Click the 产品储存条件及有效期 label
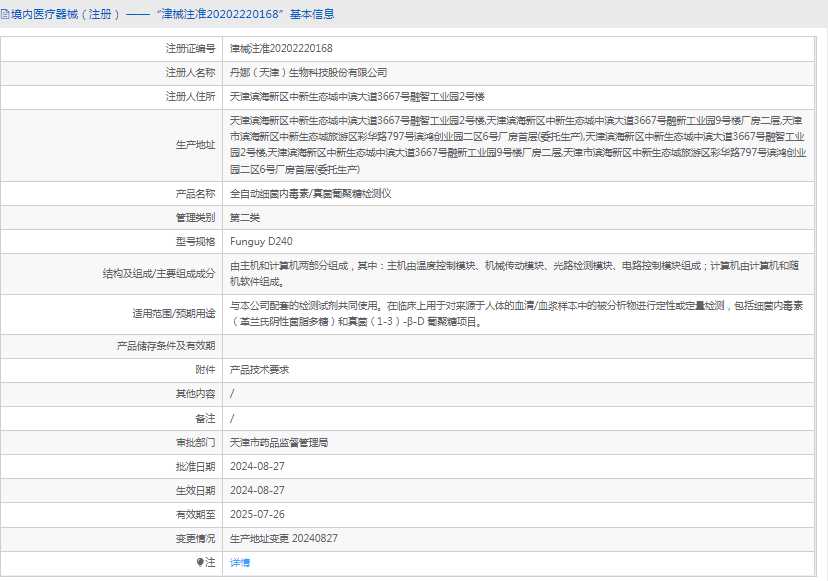This screenshot has height=581, width=828. tap(166, 346)
